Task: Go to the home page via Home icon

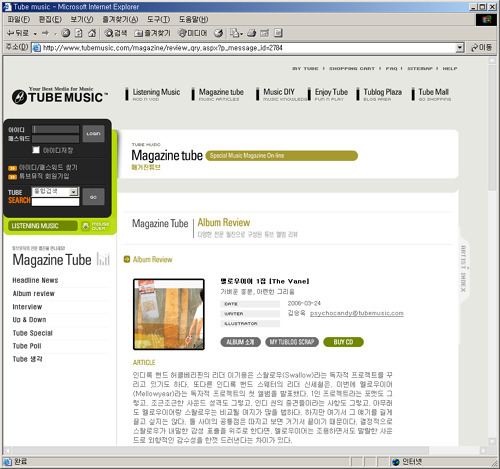Action: [92, 33]
